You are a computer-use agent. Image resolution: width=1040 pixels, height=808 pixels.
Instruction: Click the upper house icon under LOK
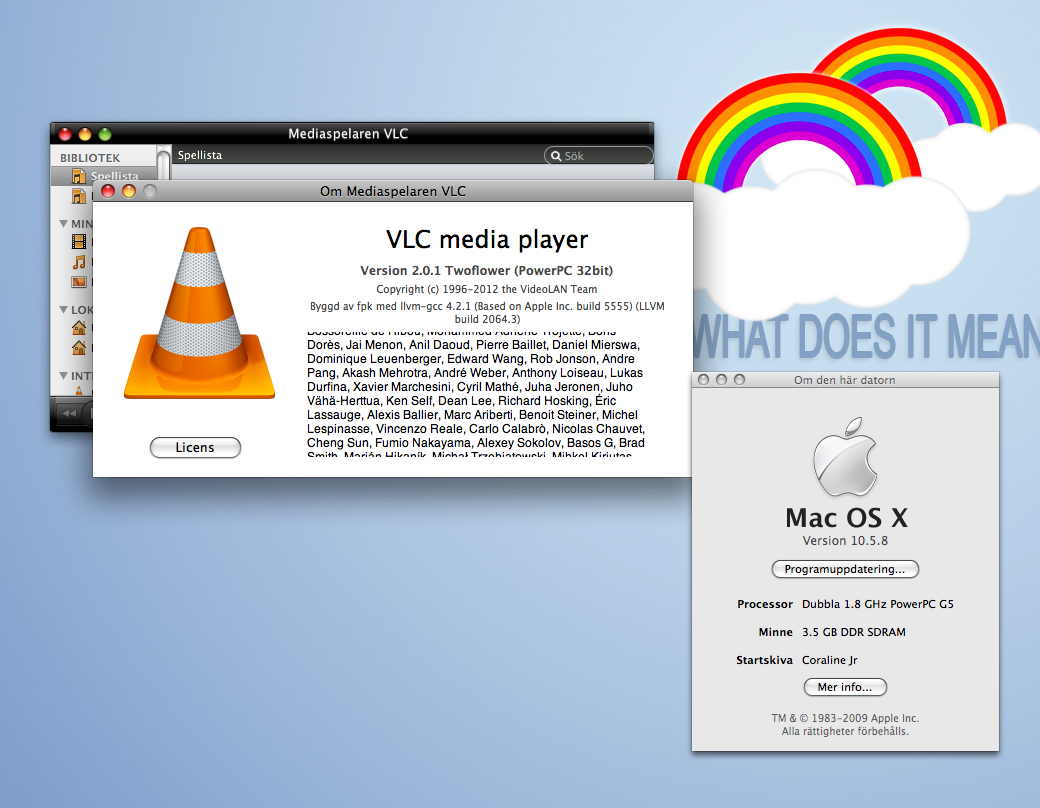coord(79,327)
